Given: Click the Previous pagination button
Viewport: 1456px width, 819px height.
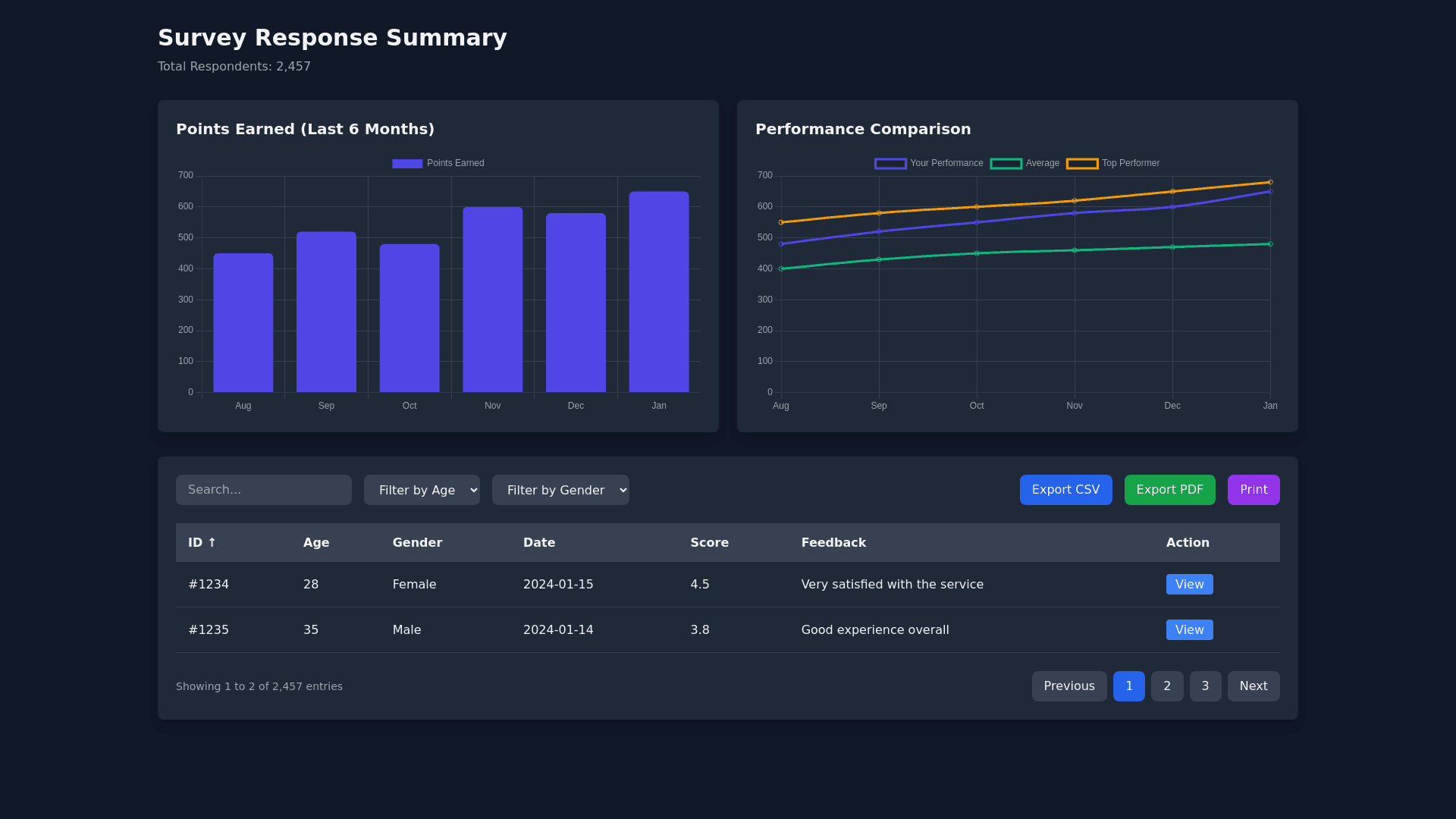Looking at the screenshot, I should [1068, 686].
